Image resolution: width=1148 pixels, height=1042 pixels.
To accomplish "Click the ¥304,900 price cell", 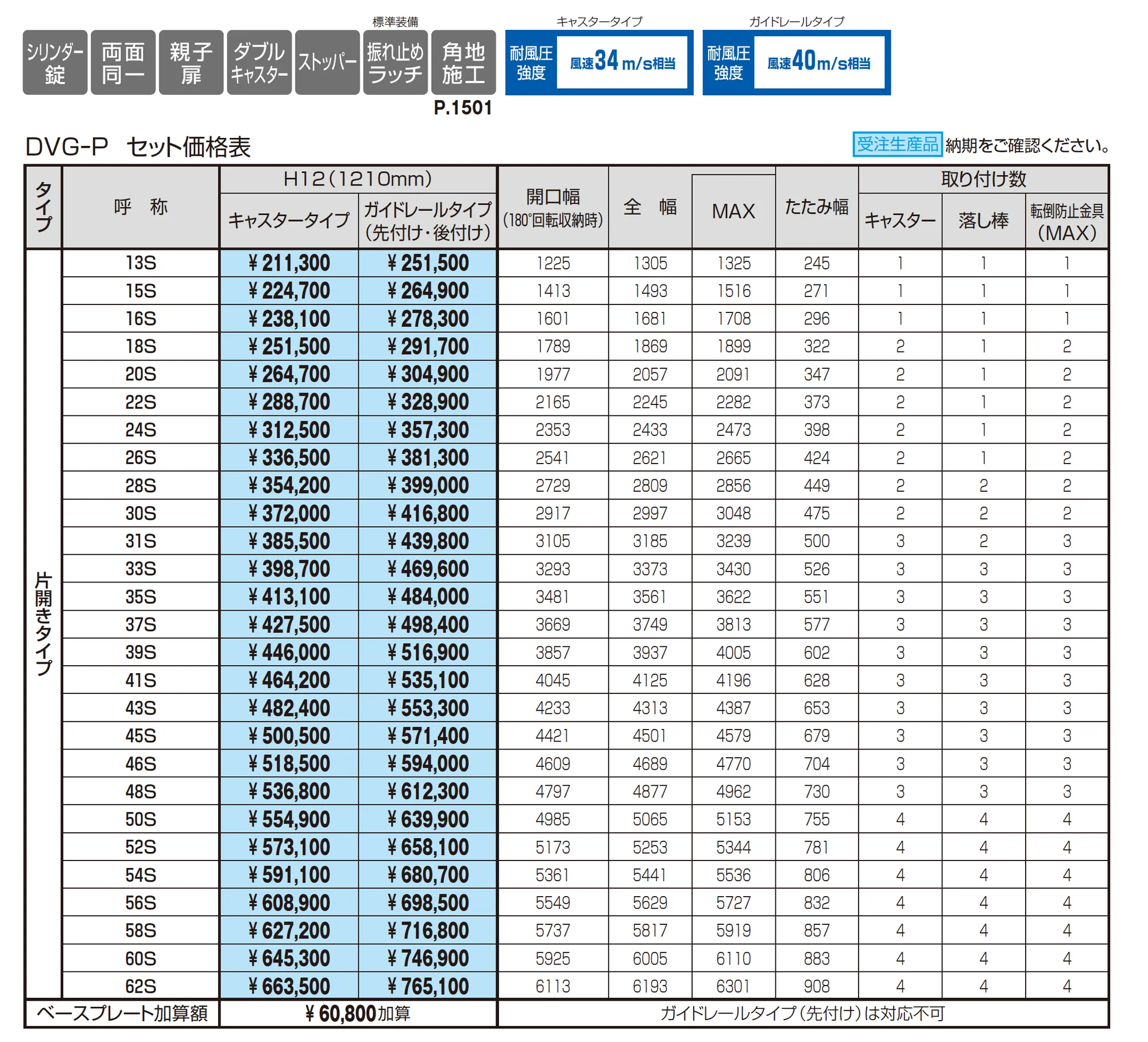I will pos(428,375).
